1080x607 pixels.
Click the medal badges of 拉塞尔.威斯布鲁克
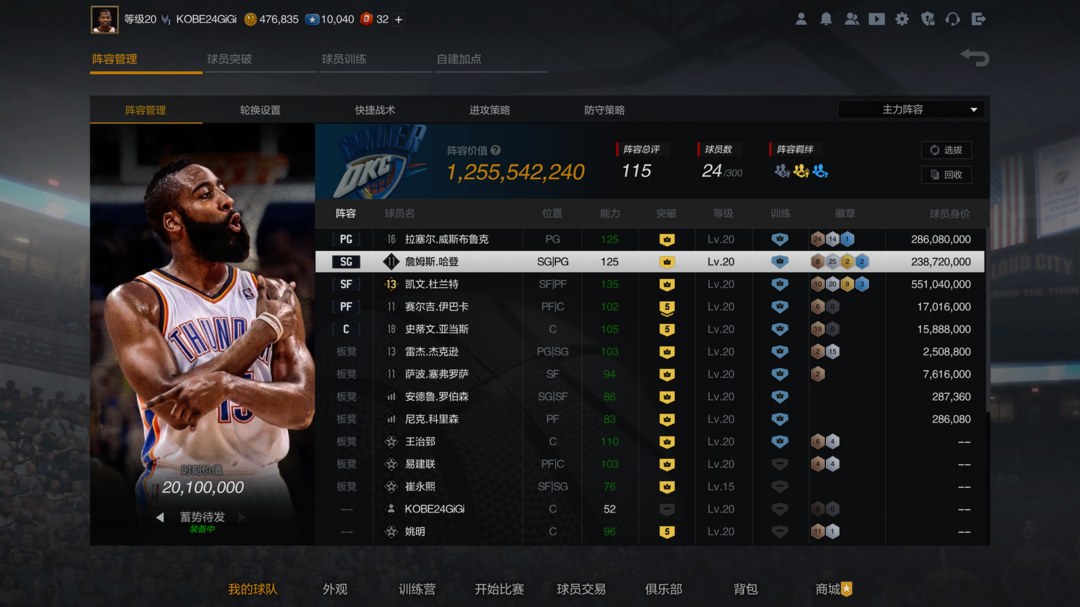point(833,239)
